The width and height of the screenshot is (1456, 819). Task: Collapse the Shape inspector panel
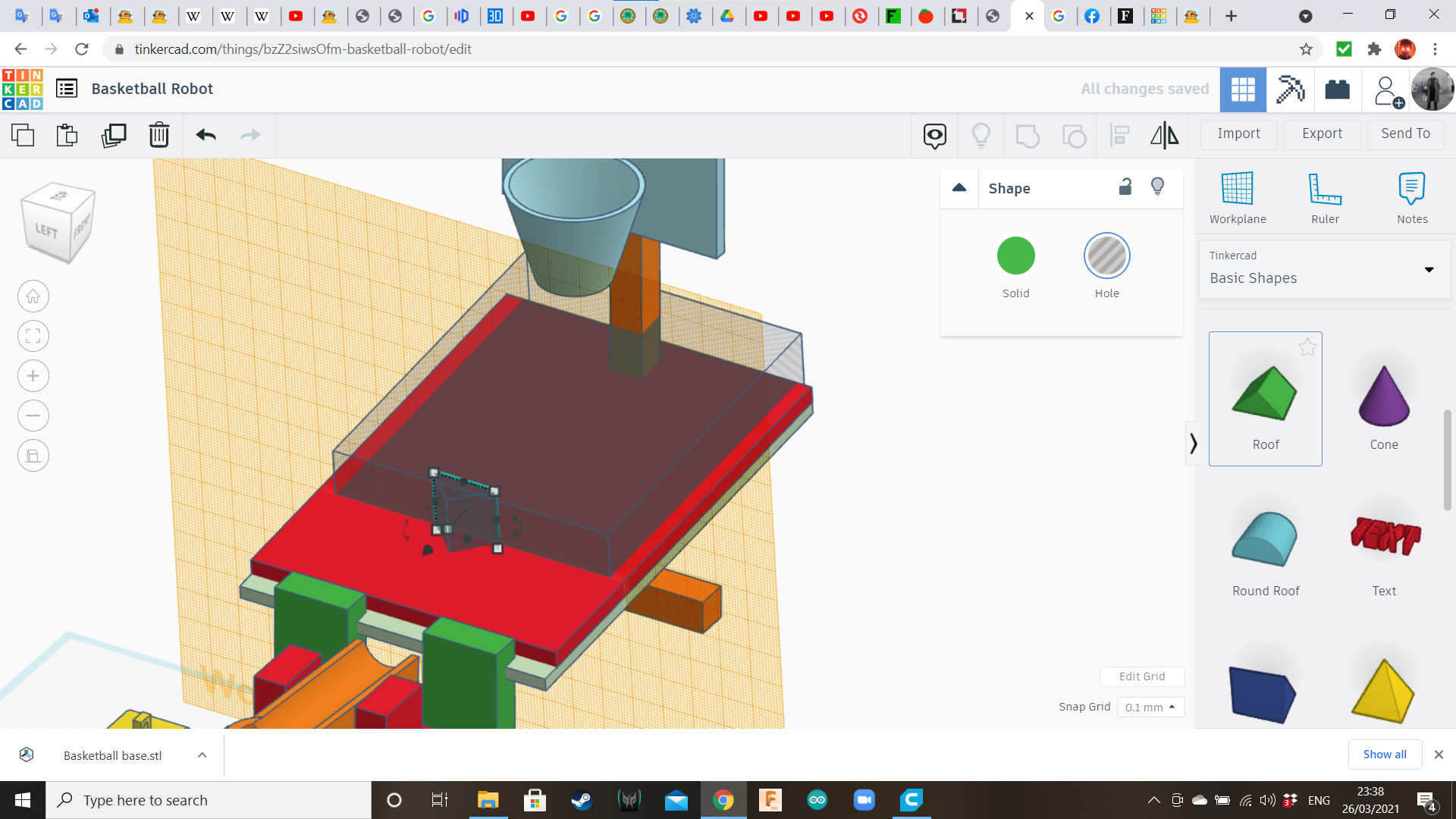tap(959, 187)
